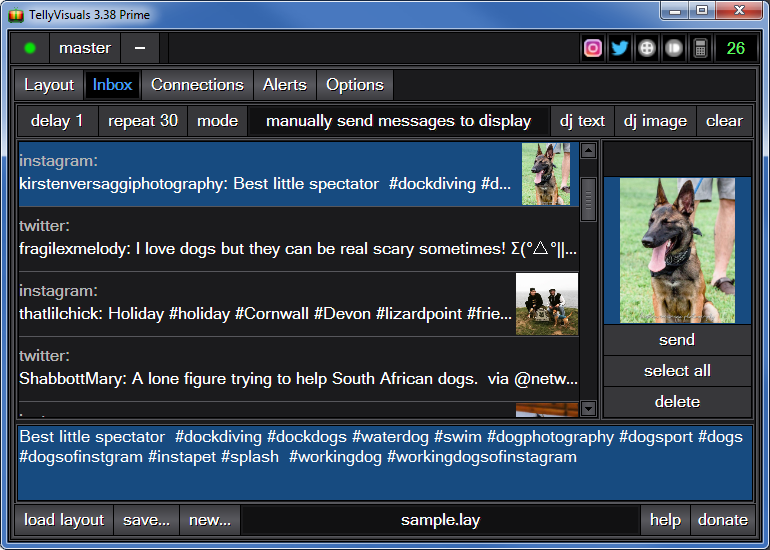The height and width of the screenshot is (550, 770).
Task: Open the Options tab
Action: click(355, 85)
